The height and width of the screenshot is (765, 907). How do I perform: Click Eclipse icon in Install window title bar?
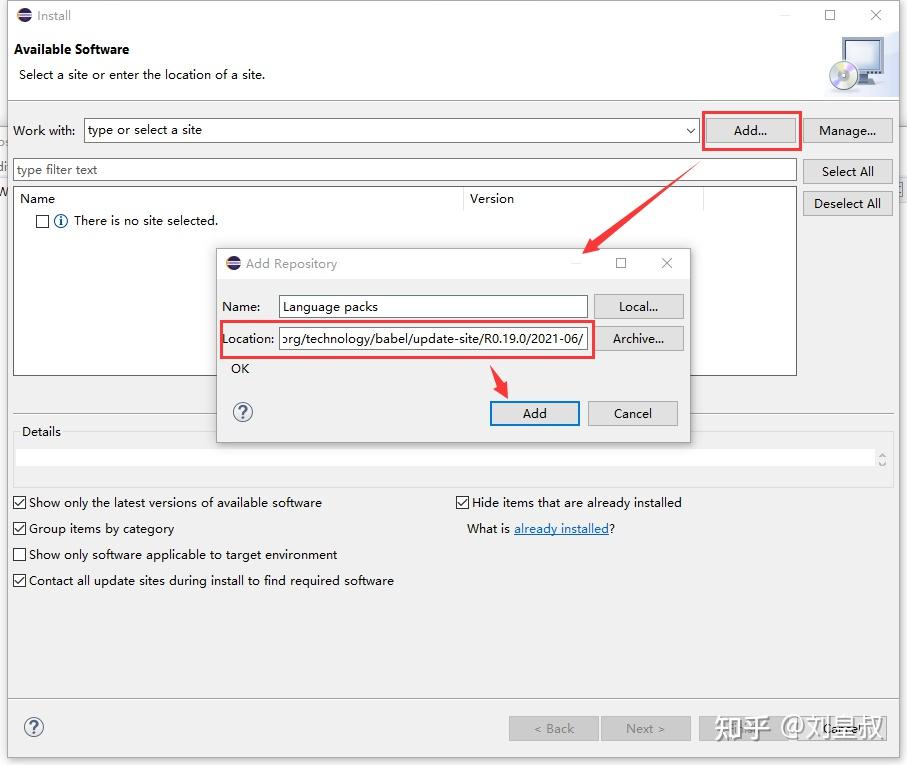tap(24, 15)
